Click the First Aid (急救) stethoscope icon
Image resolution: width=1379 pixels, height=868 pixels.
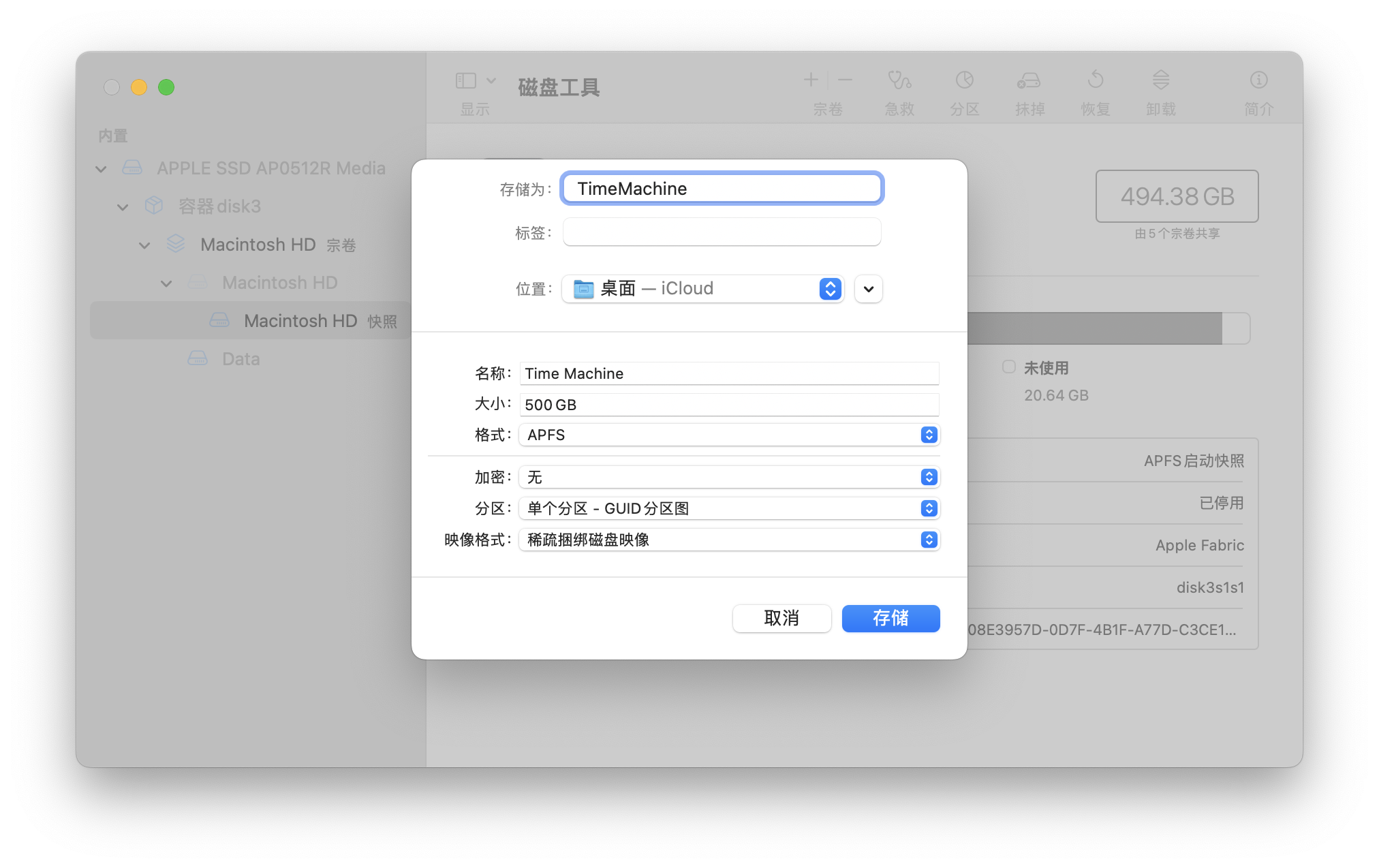[x=899, y=80]
